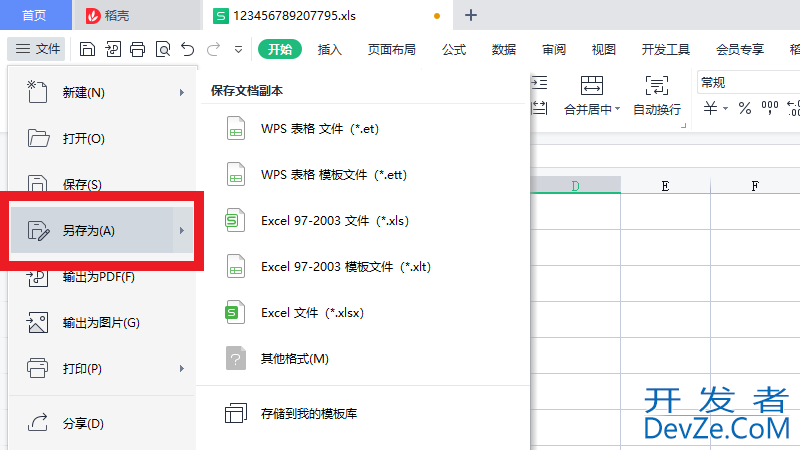Viewport: 800px width, 450px height.
Task: Choose 打开(O) in file menu
Action: click(102, 138)
